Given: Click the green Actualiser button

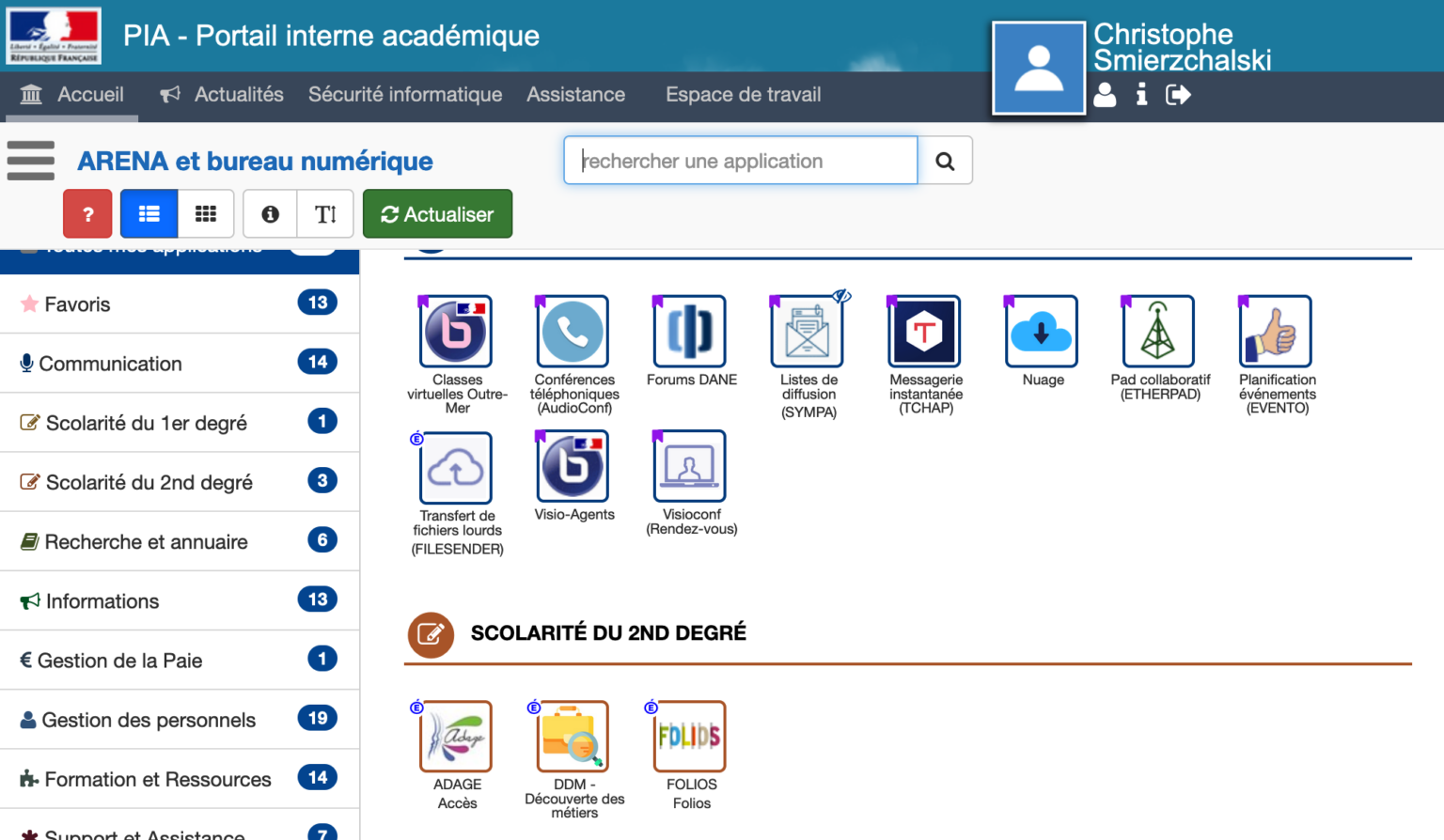Looking at the screenshot, I should point(437,214).
